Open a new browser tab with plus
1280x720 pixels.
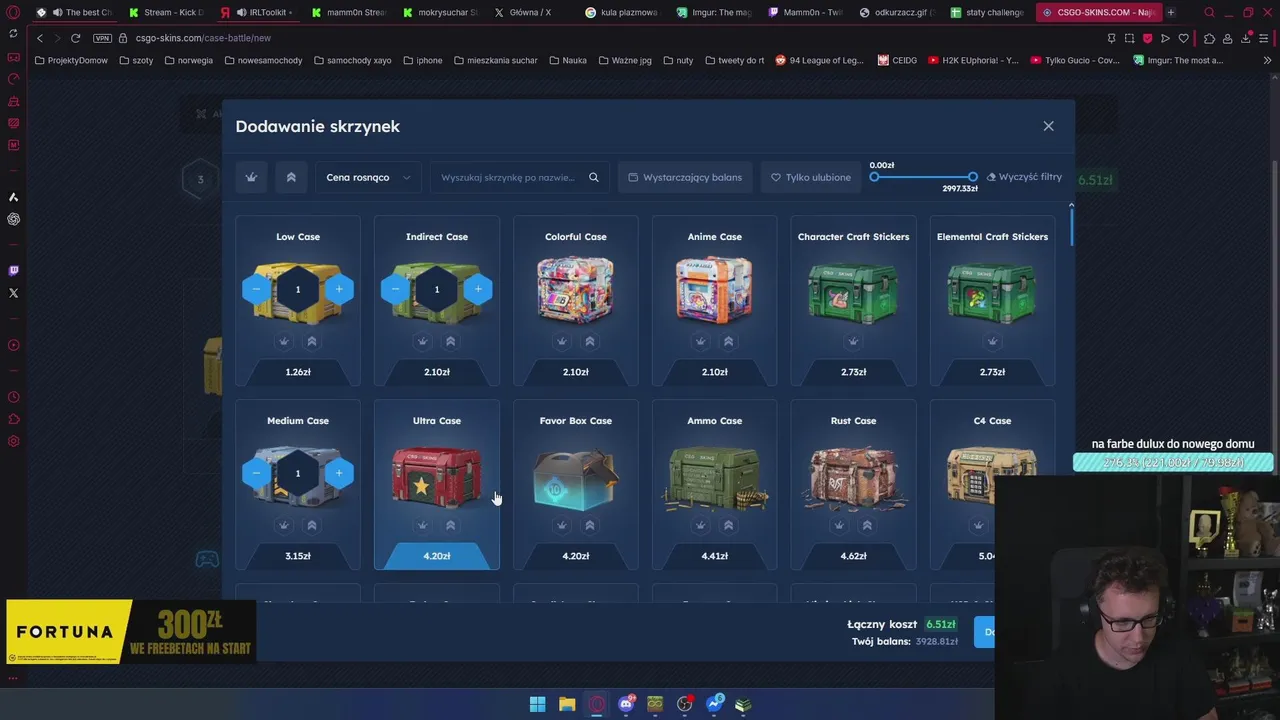1171,12
